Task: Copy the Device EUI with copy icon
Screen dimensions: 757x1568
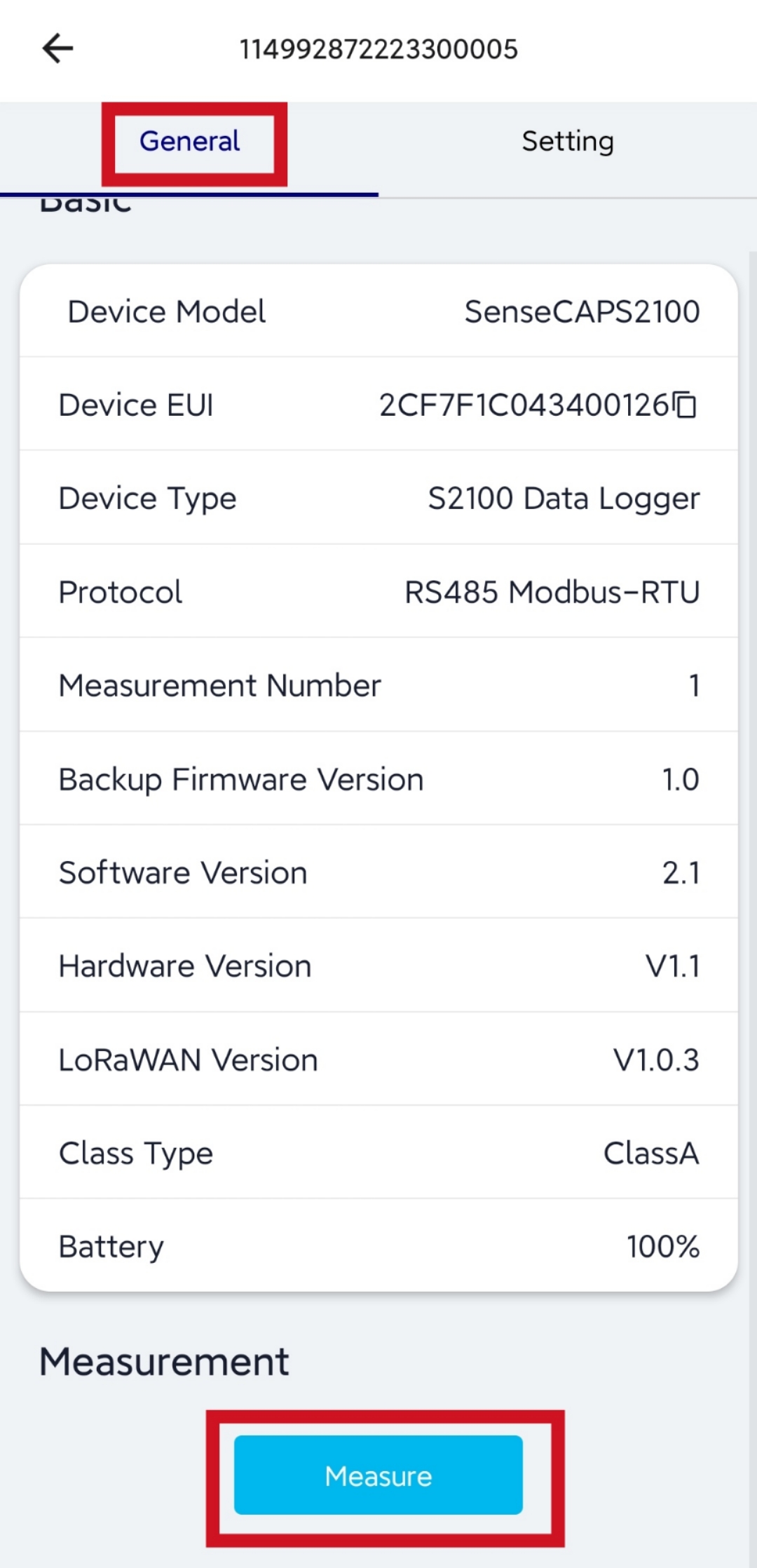Action: (x=685, y=405)
